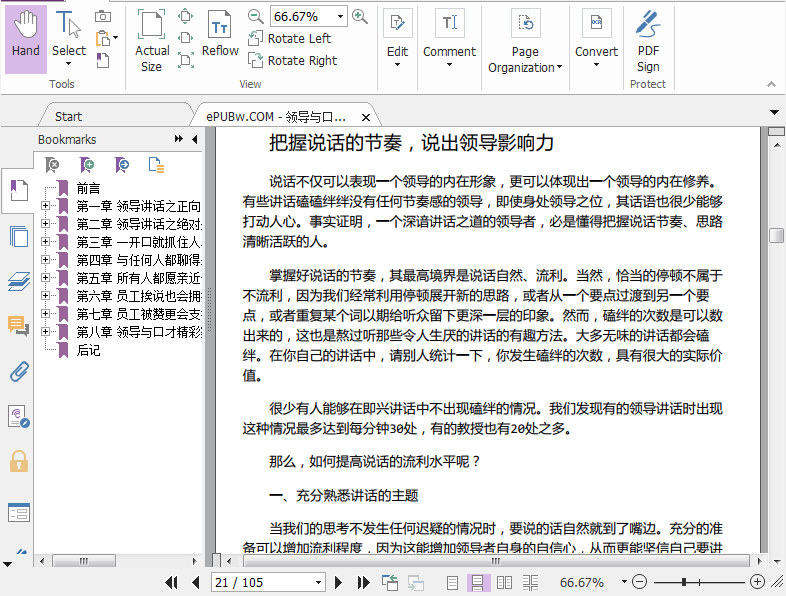Enable single page view mode
Screen dimensions: 786x596
[452, 582]
